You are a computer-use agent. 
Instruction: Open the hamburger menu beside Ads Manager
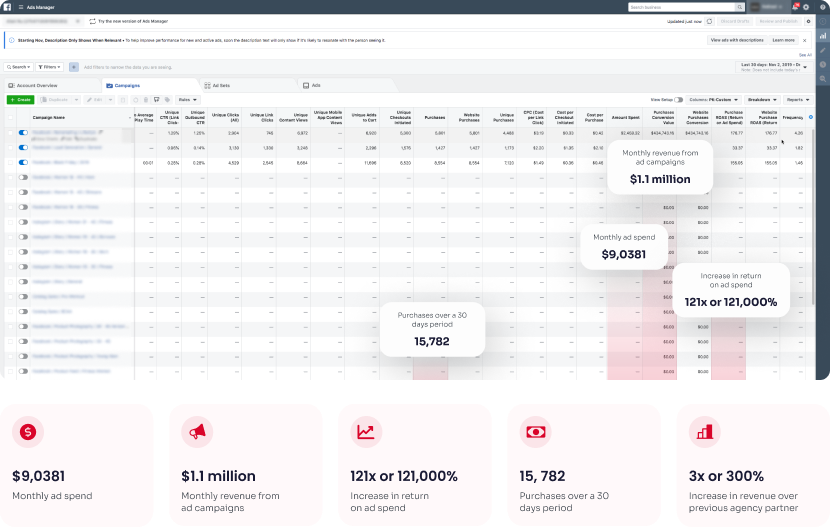pos(19,6)
